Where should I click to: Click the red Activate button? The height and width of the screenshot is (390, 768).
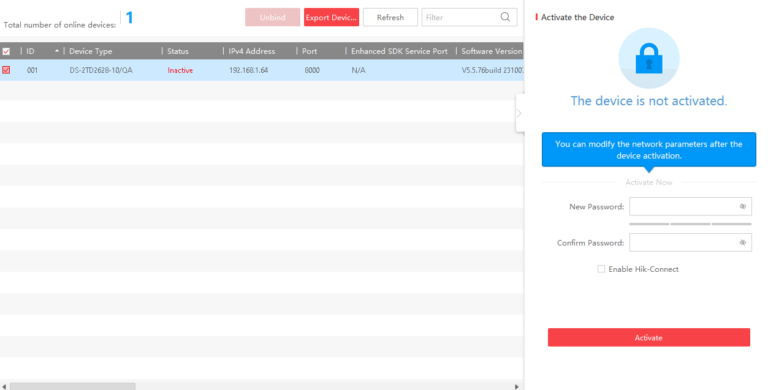[648, 338]
